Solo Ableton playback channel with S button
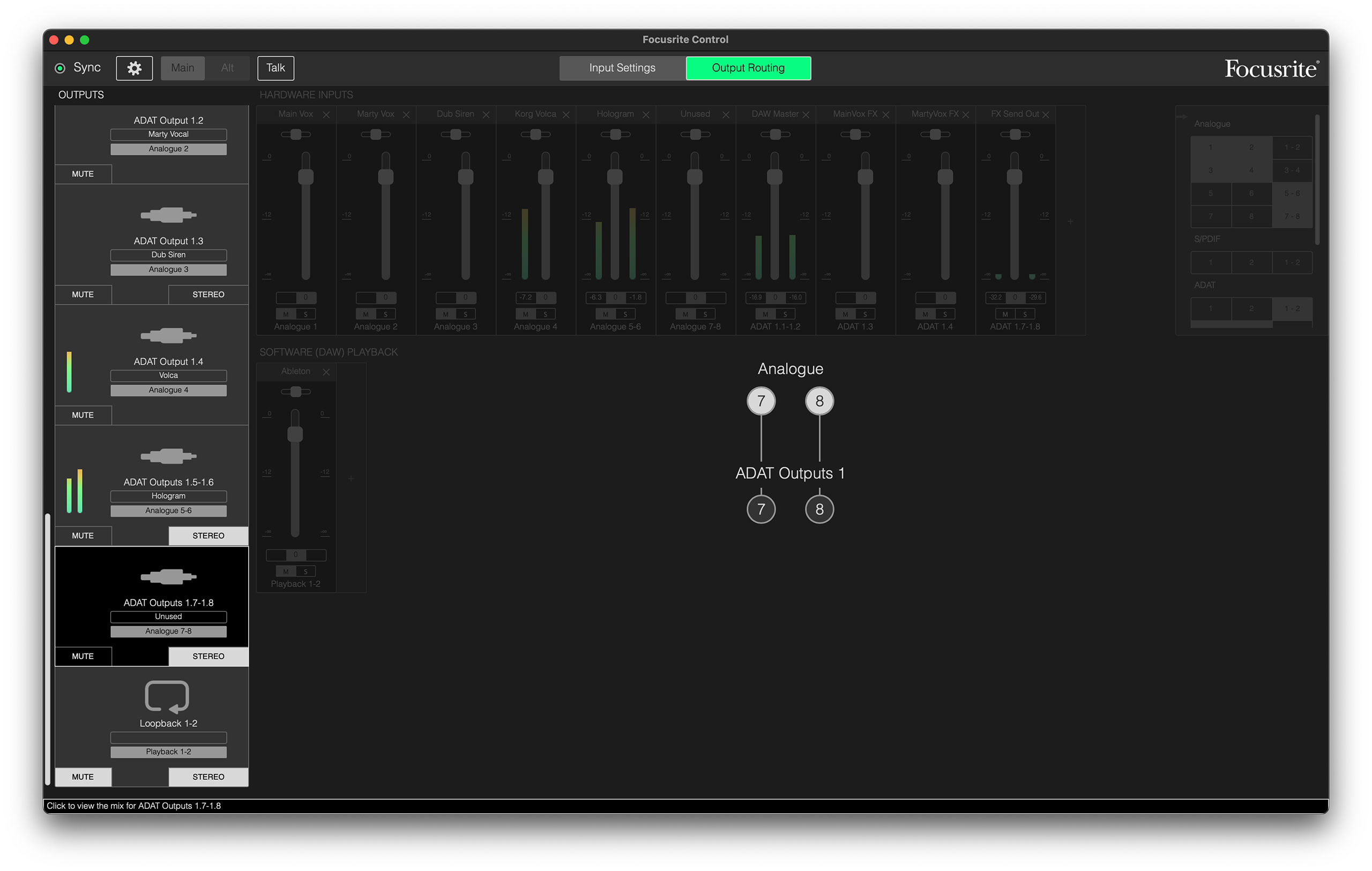Screen dimensions: 1372x871 click(305, 572)
